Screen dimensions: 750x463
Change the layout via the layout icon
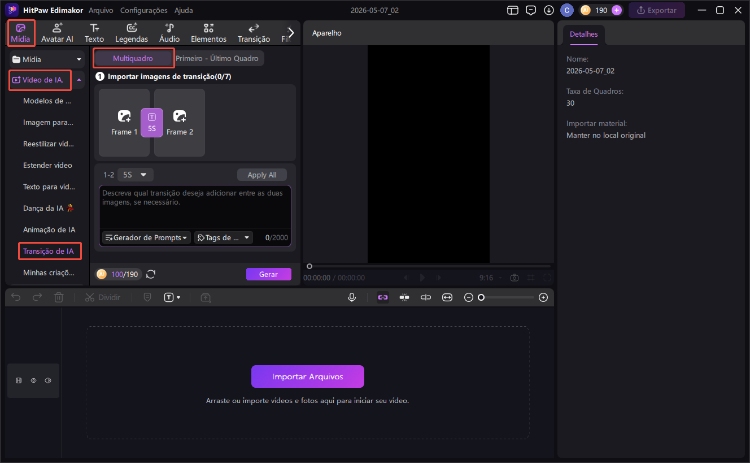tap(513, 10)
